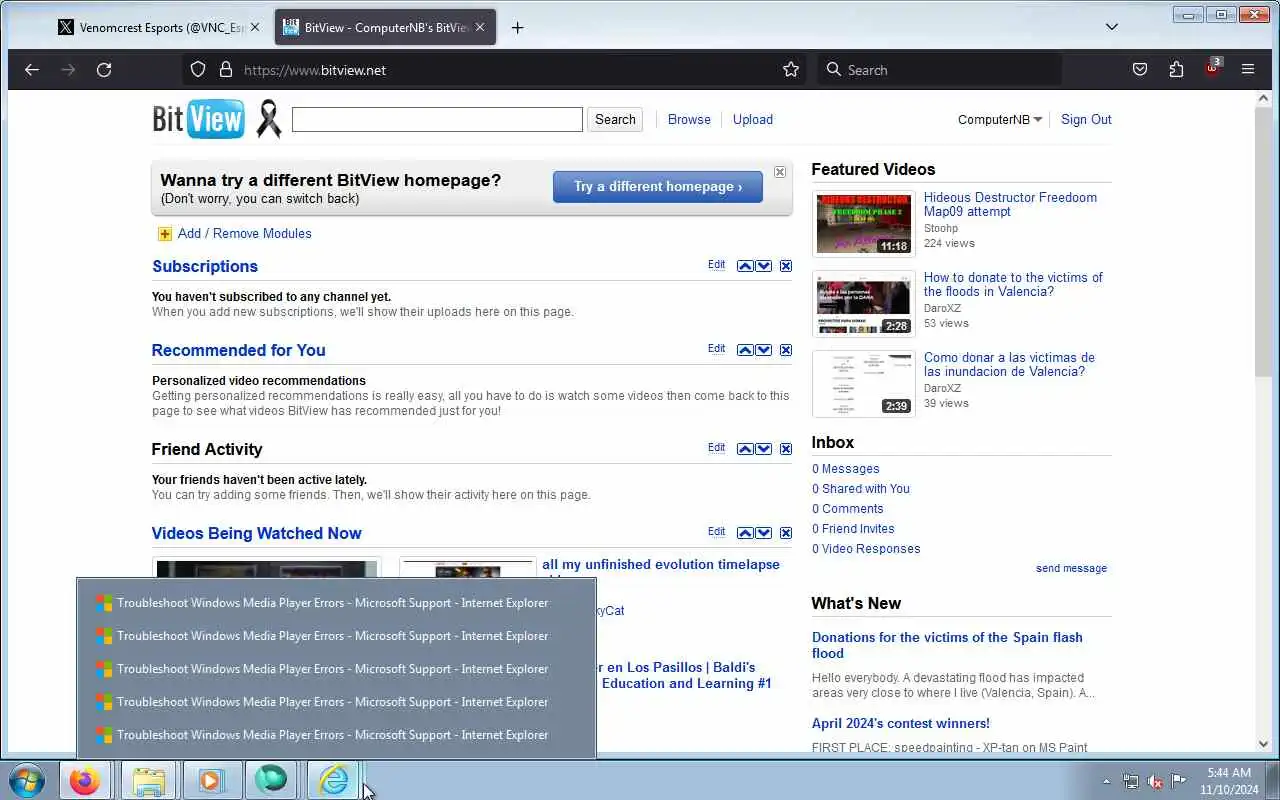
Task: Click the muted volume tray icon
Action: pos(1154,781)
